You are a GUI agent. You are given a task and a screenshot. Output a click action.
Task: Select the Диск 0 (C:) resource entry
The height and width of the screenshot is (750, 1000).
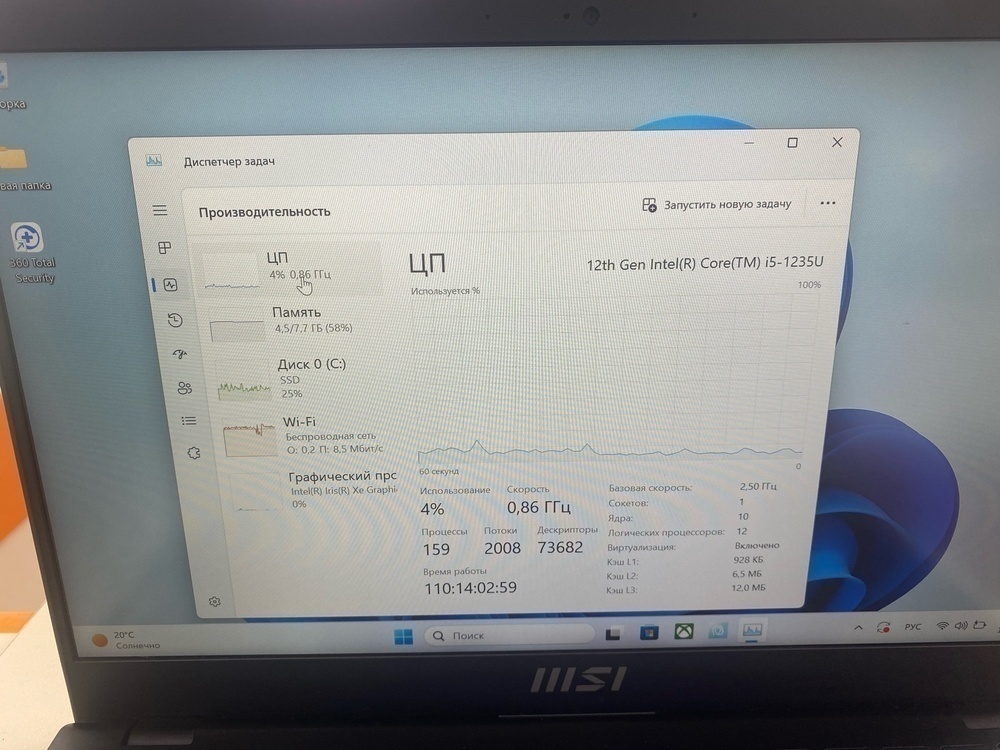tap(301, 379)
